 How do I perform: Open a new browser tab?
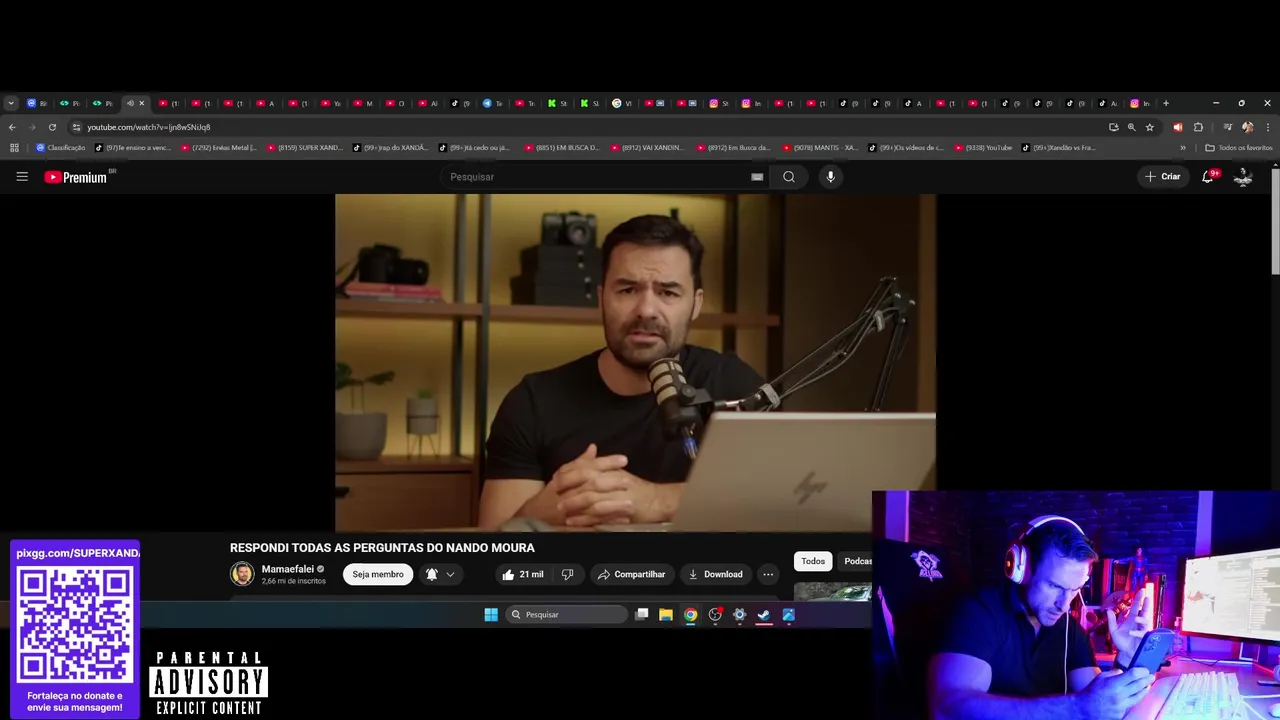(1165, 103)
